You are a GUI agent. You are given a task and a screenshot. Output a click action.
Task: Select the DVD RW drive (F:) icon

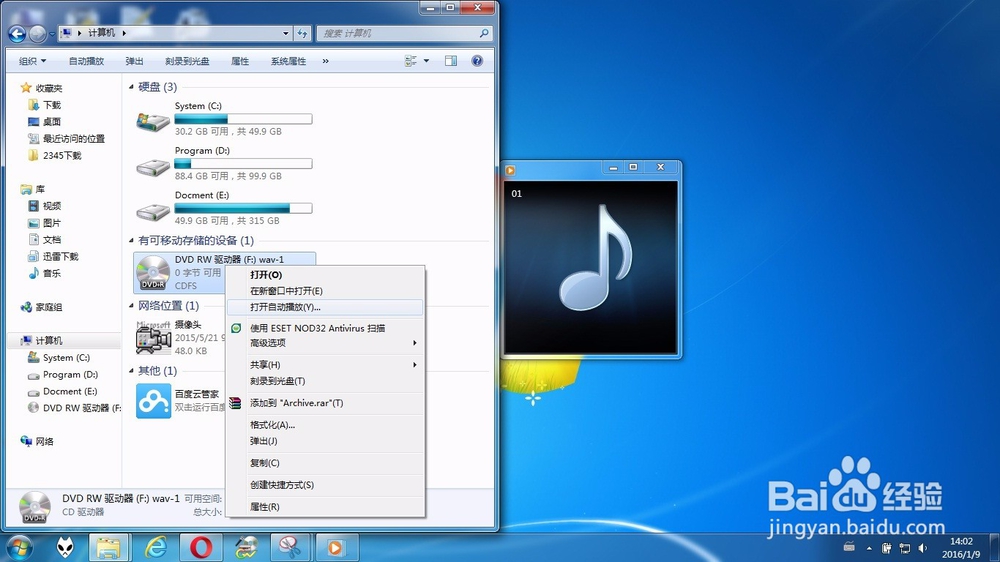(153, 272)
